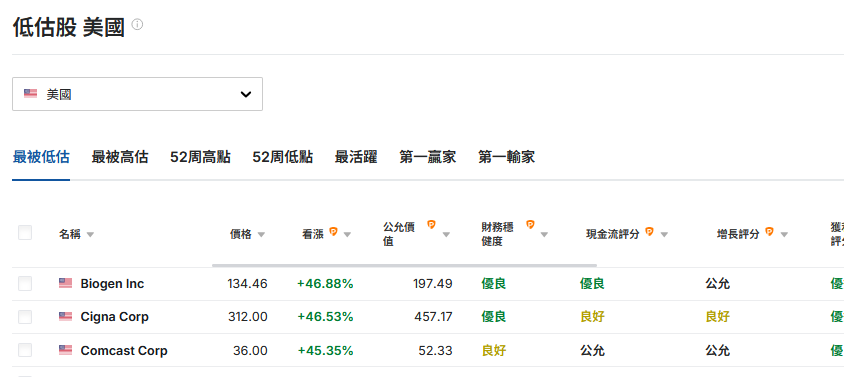
Task: Sort by 現金流評分 column arrow
Action: tap(664, 235)
